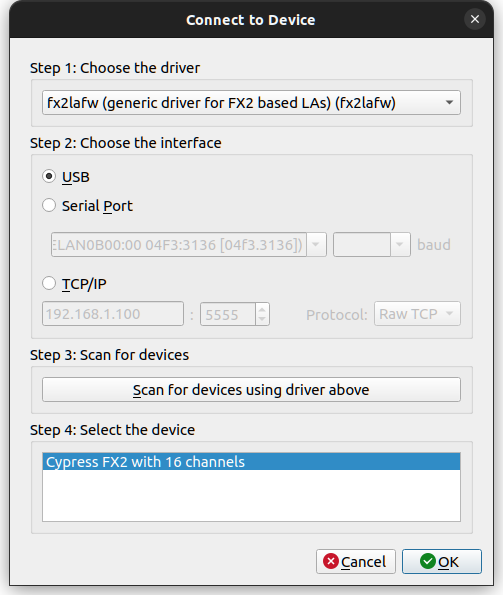Click Scan for devices using driver above
Viewport: 503px width, 595px height.
pos(251,389)
